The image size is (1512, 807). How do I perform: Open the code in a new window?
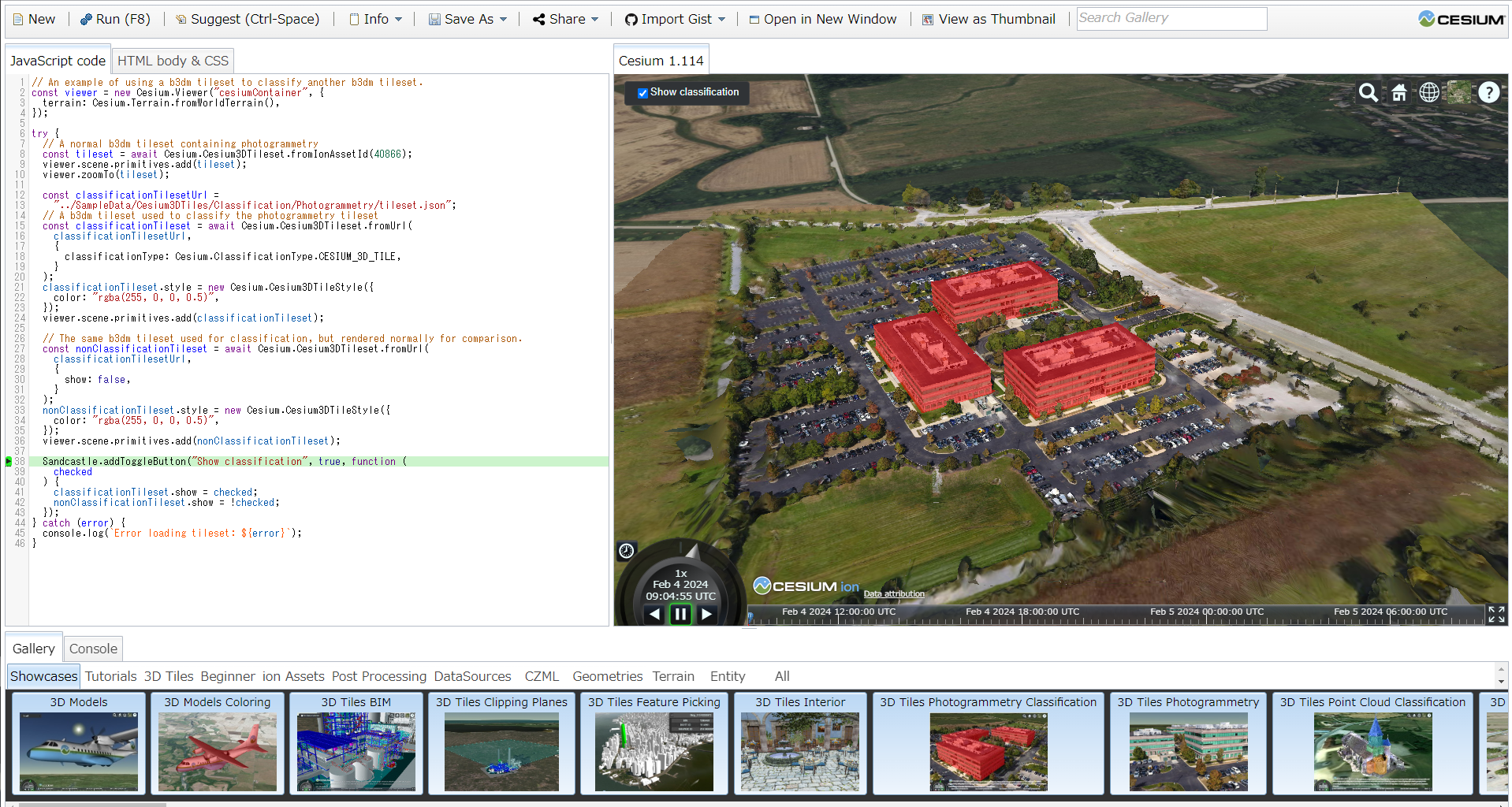click(x=823, y=18)
